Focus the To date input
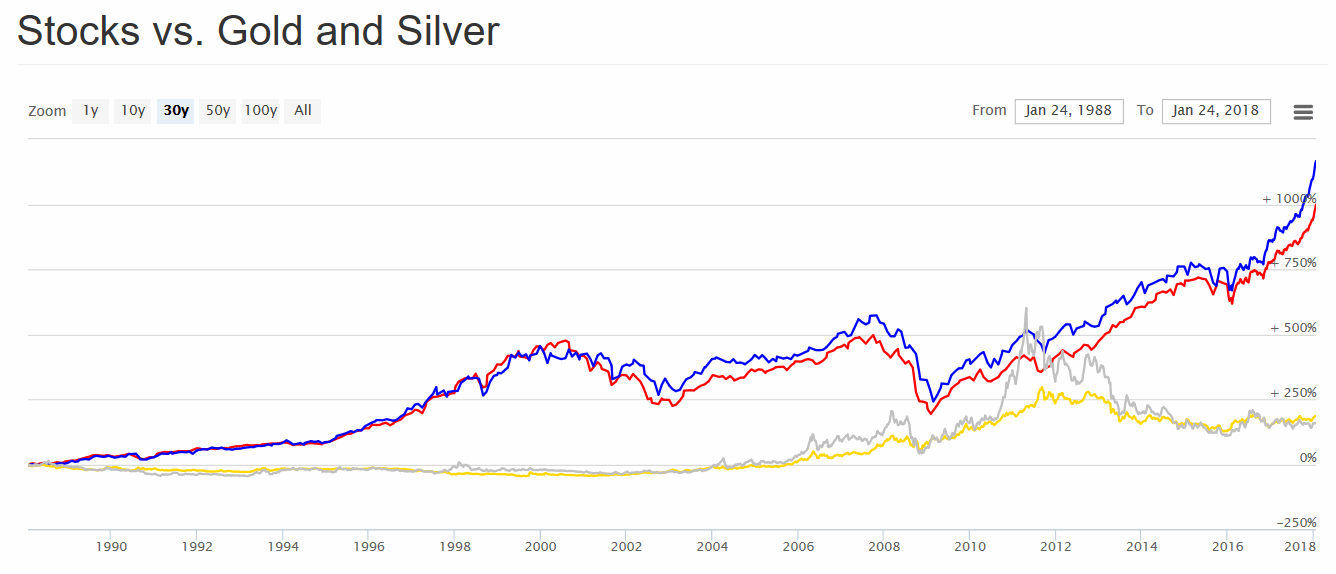This screenshot has height=574, width=1336. (1215, 111)
